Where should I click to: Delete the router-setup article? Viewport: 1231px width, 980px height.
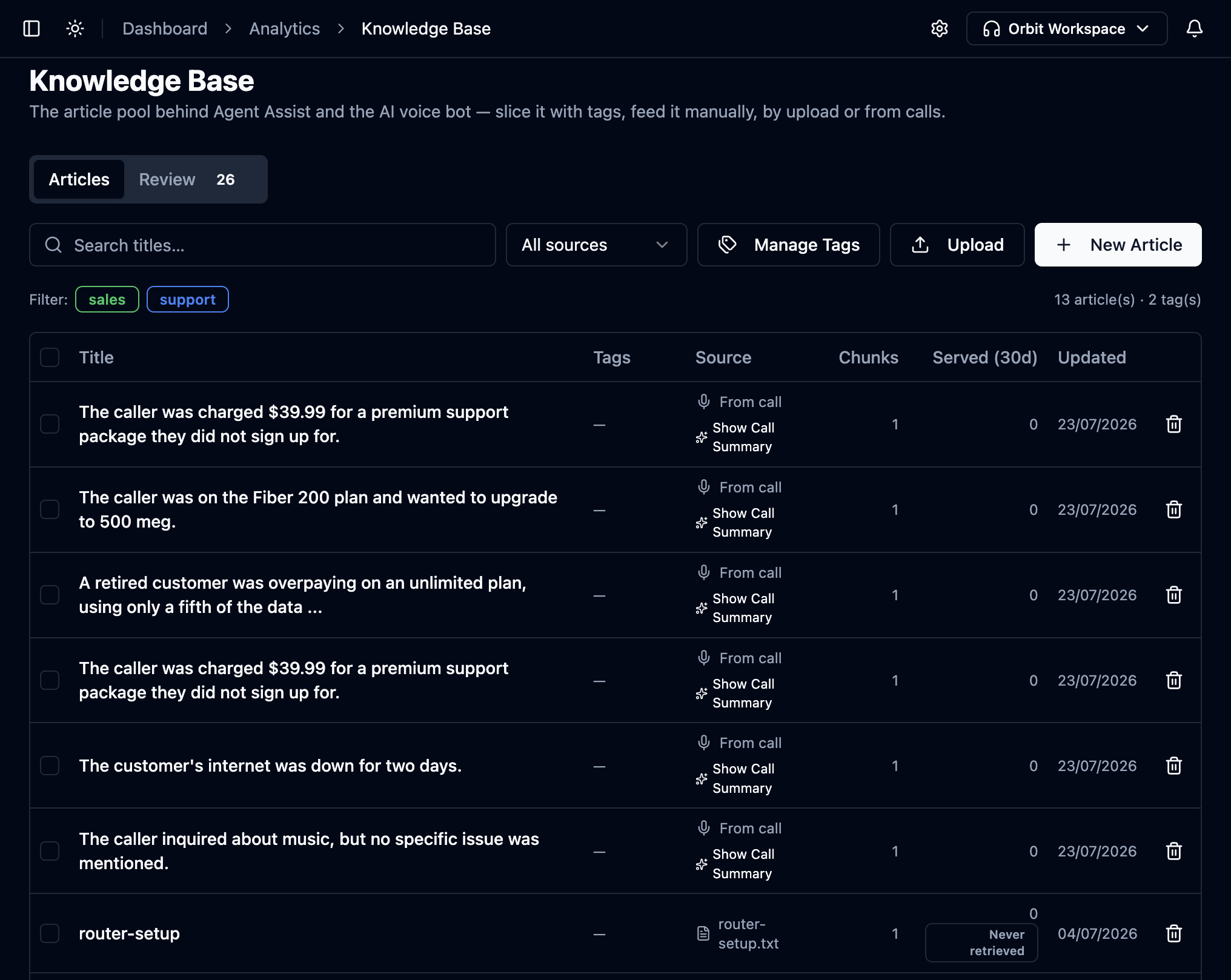(x=1174, y=933)
